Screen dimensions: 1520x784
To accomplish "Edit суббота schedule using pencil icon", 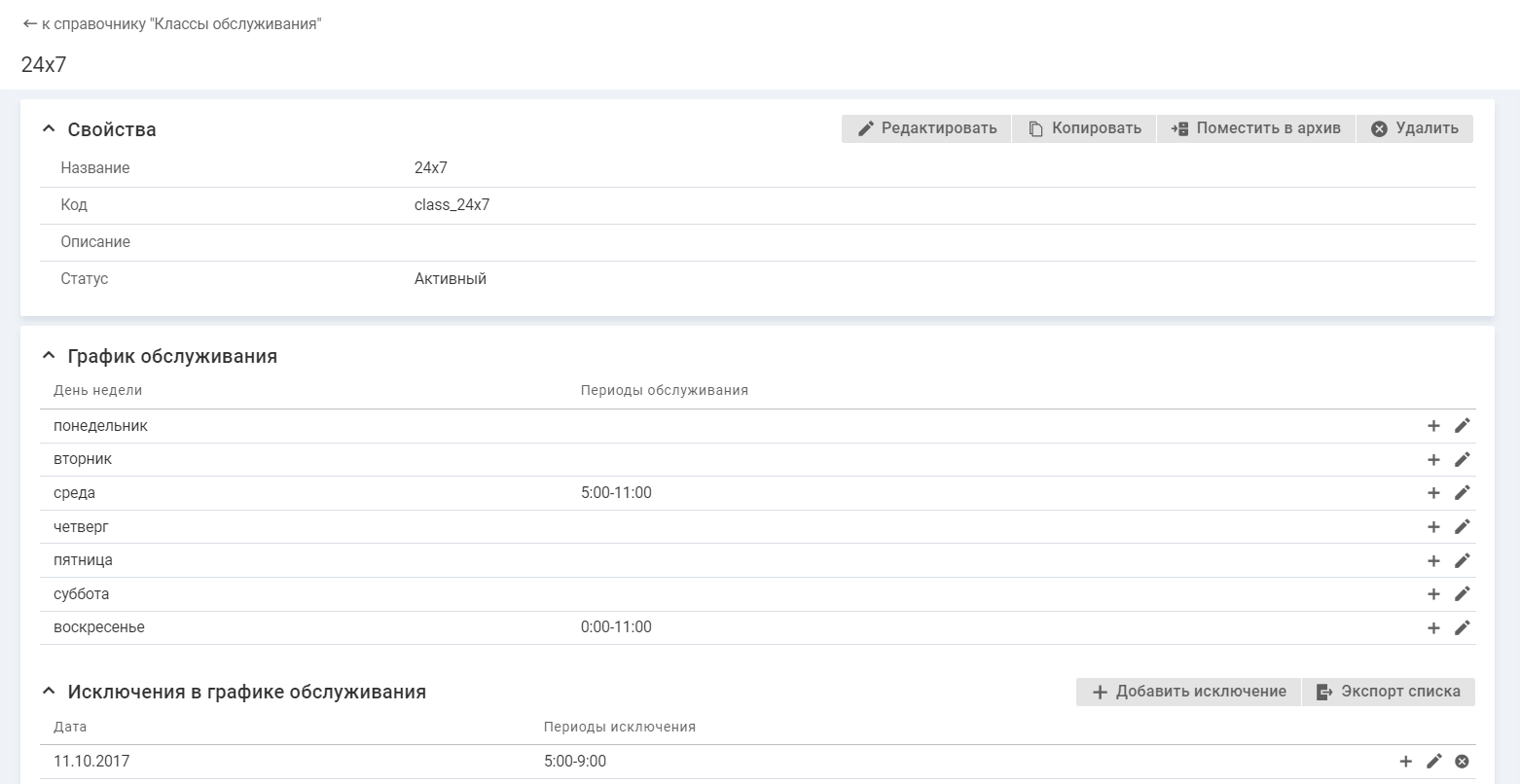I will click(1462, 594).
